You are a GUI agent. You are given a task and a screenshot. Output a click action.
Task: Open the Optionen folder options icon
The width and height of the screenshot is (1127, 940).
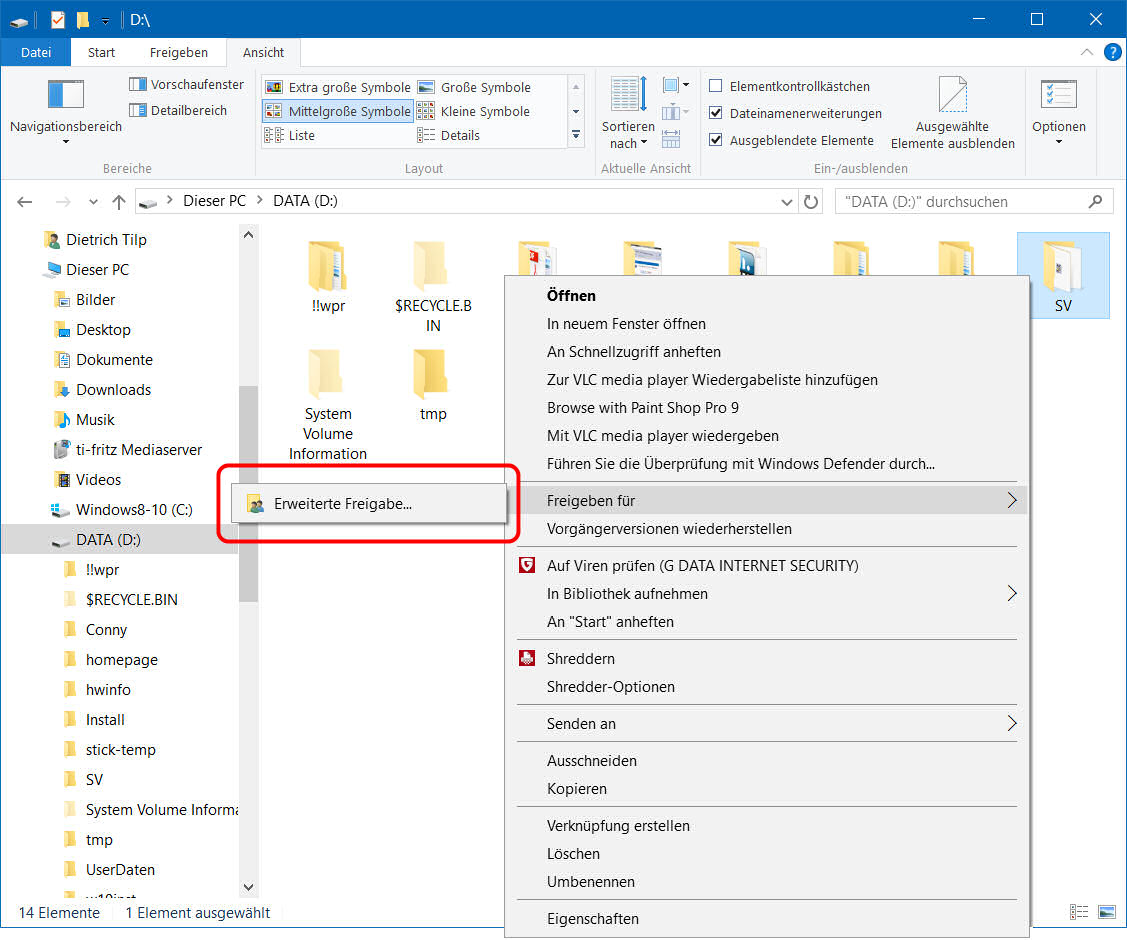(x=1058, y=95)
